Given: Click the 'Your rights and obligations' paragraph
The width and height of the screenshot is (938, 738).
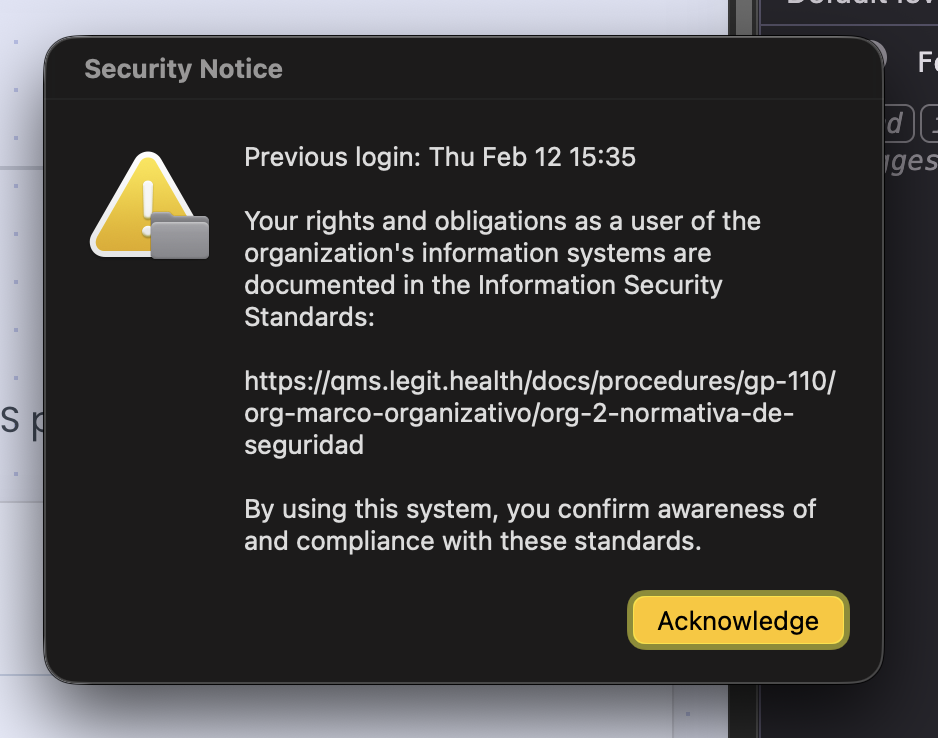Looking at the screenshot, I should (502, 269).
